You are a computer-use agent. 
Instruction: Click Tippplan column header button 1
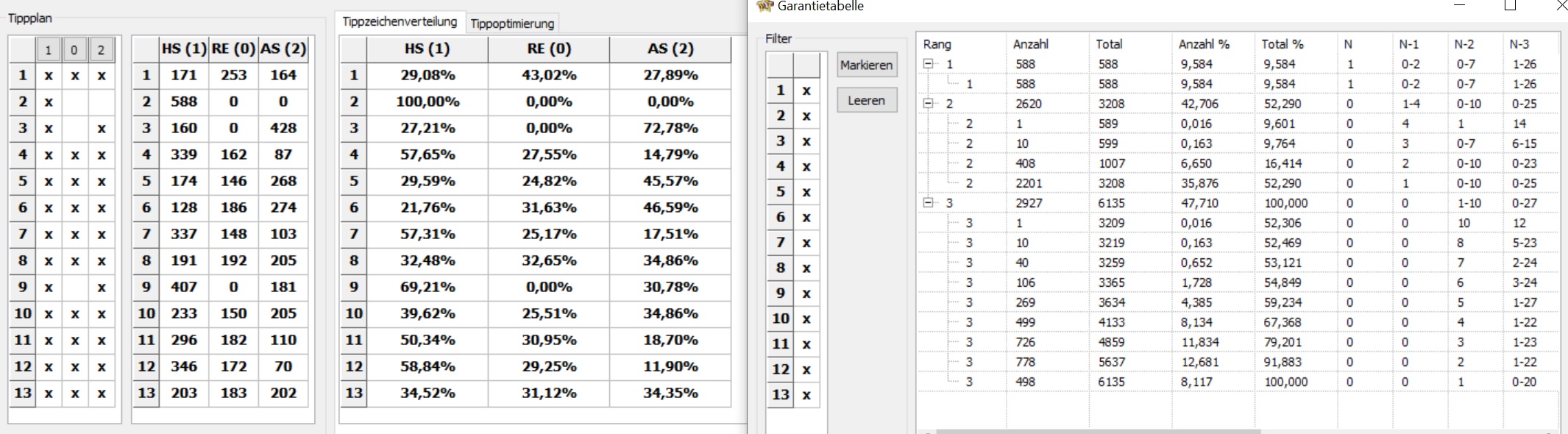(49, 50)
